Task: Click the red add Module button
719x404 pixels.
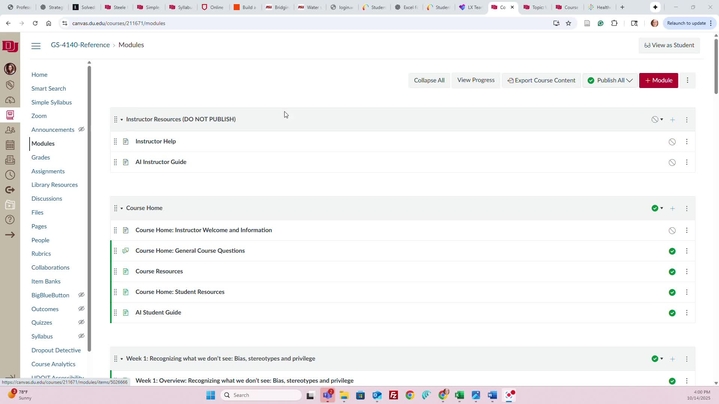Action: (x=658, y=80)
